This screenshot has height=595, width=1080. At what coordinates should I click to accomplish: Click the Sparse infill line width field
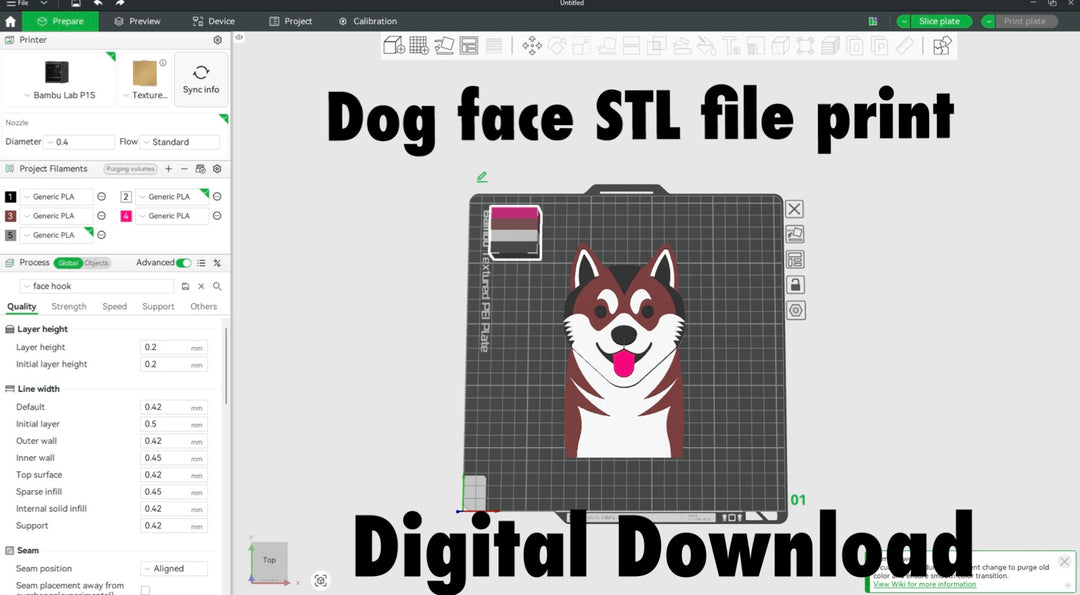pyautogui.click(x=174, y=492)
